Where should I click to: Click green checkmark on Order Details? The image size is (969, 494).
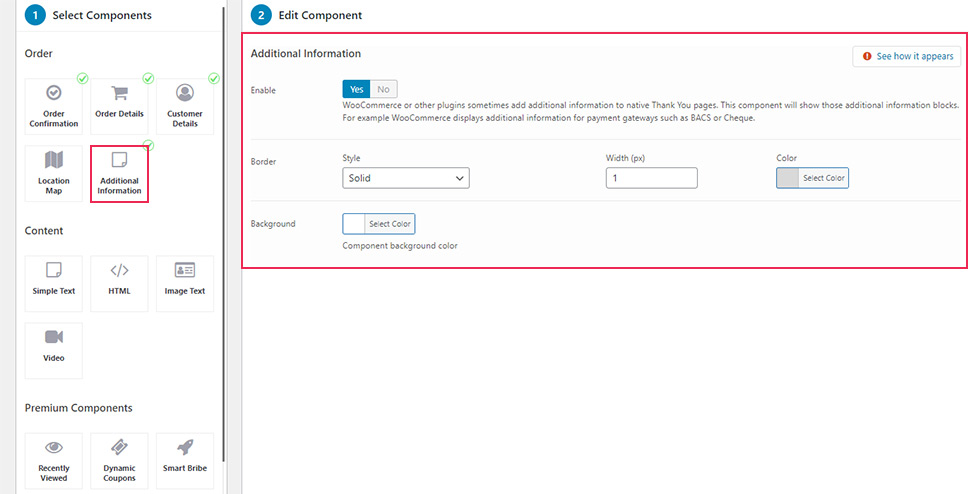click(x=148, y=79)
